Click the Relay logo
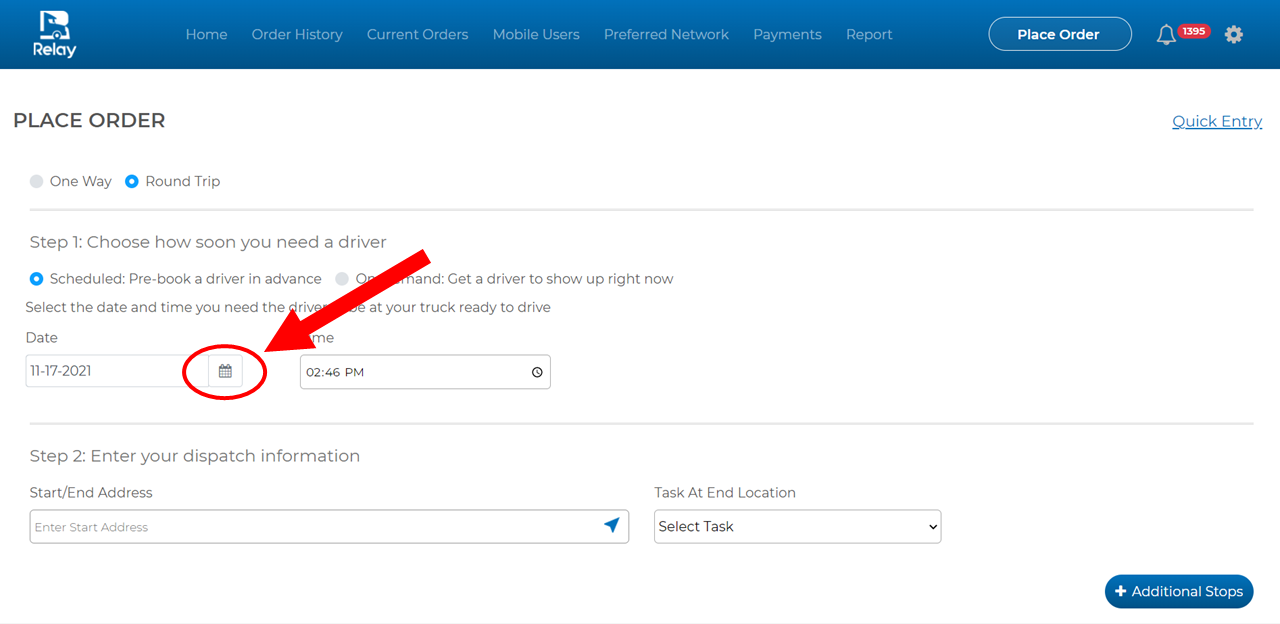Viewport: 1280px width, 624px height. 57,34
